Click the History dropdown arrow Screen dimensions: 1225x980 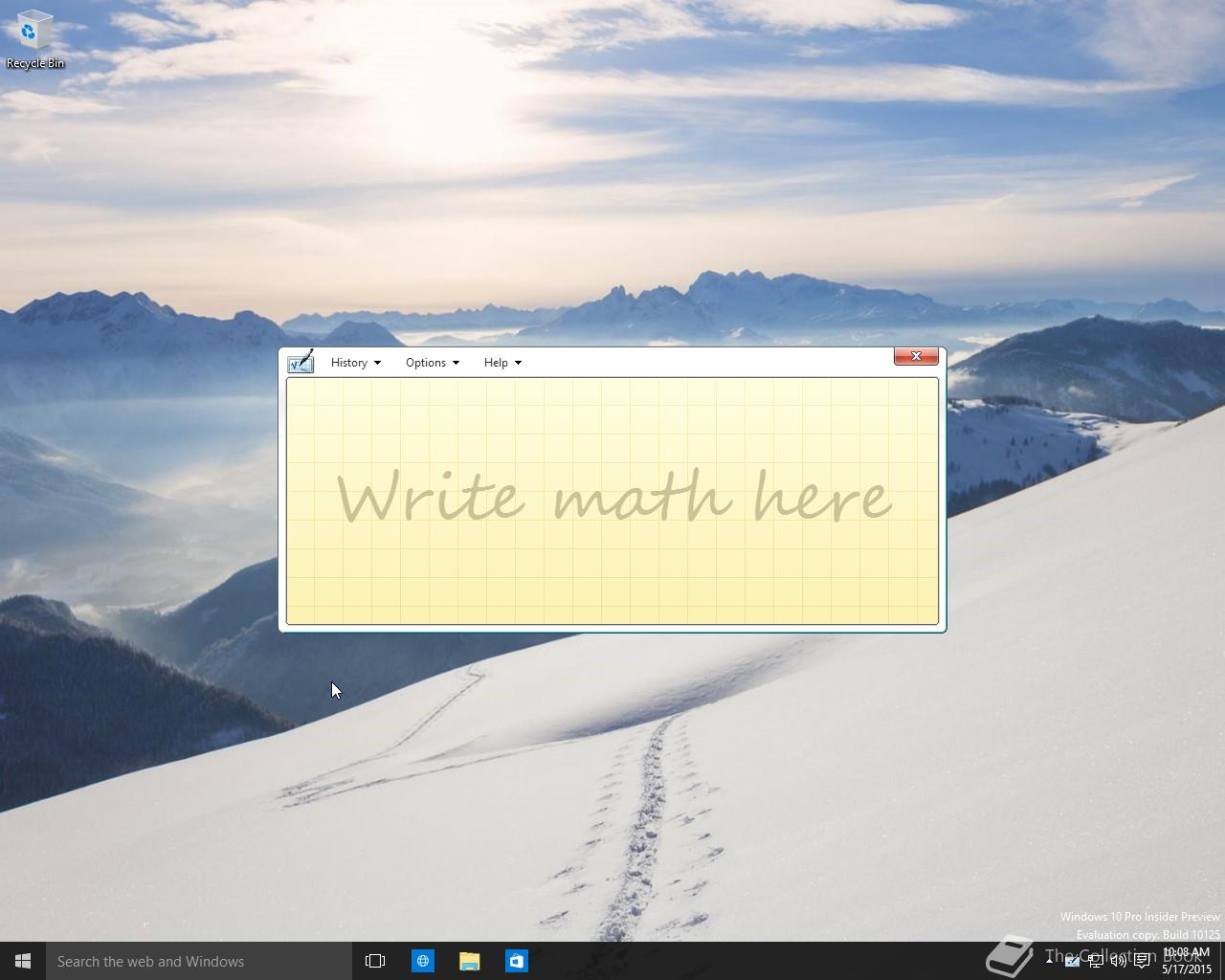377,363
